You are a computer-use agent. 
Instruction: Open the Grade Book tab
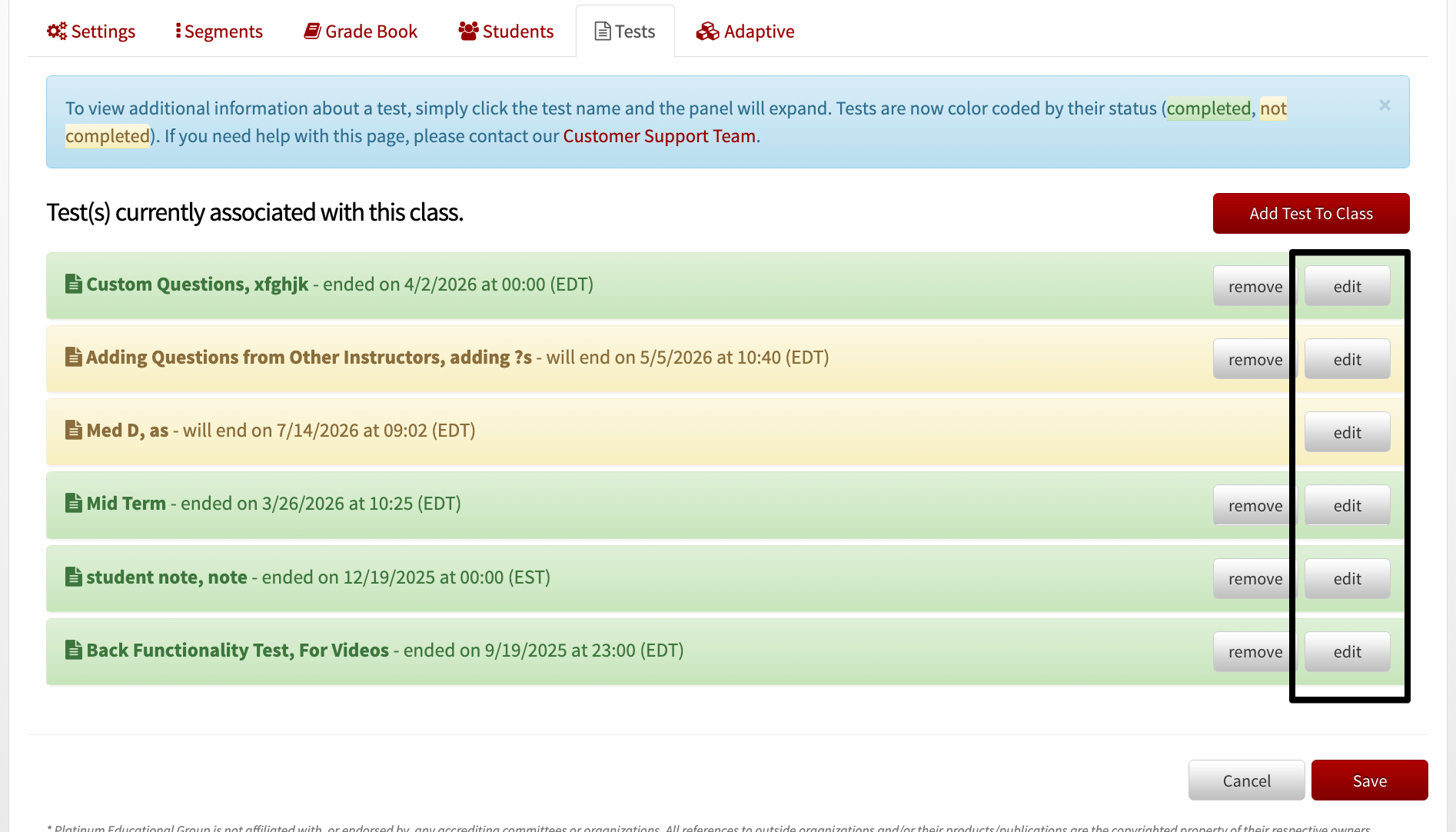tap(361, 32)
